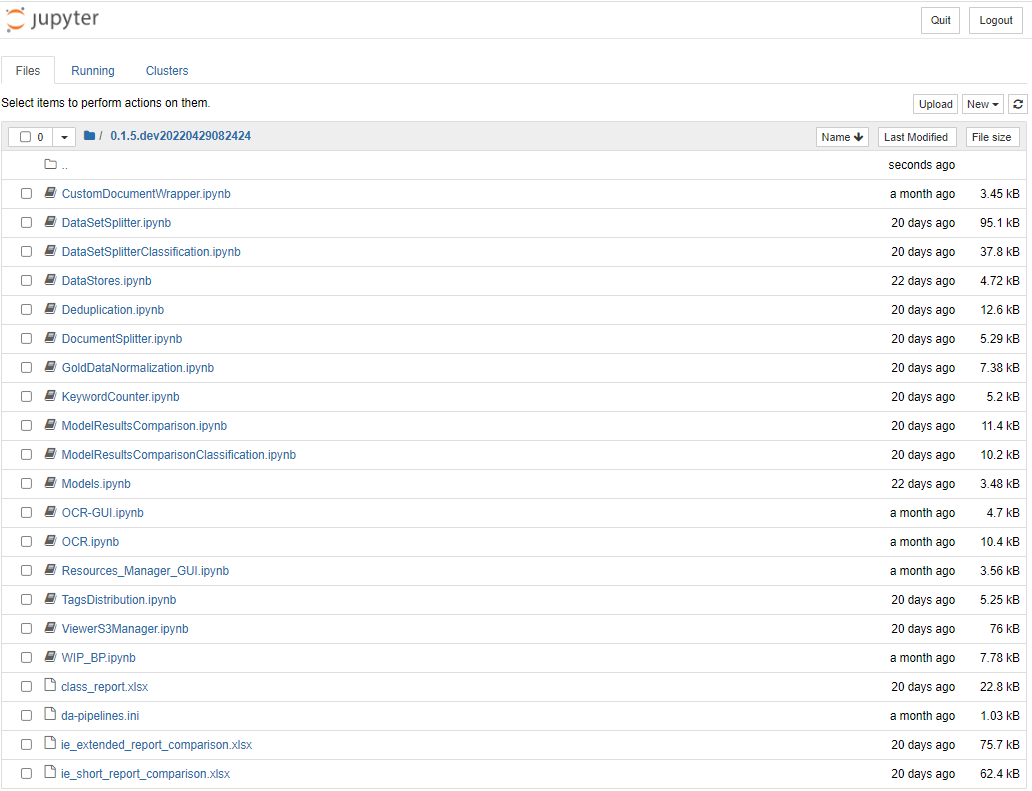Click notebook icon beside ViewerS3Manager.ipynb

(x=50, y=627)
